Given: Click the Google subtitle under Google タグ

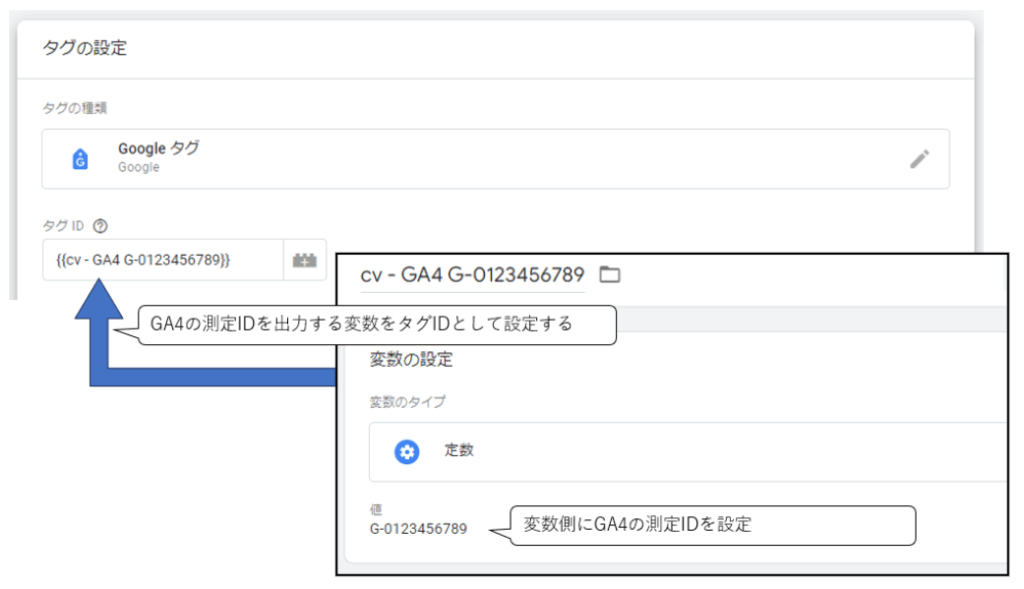Looking at the screenshot, I should click(x=138, y=167).
